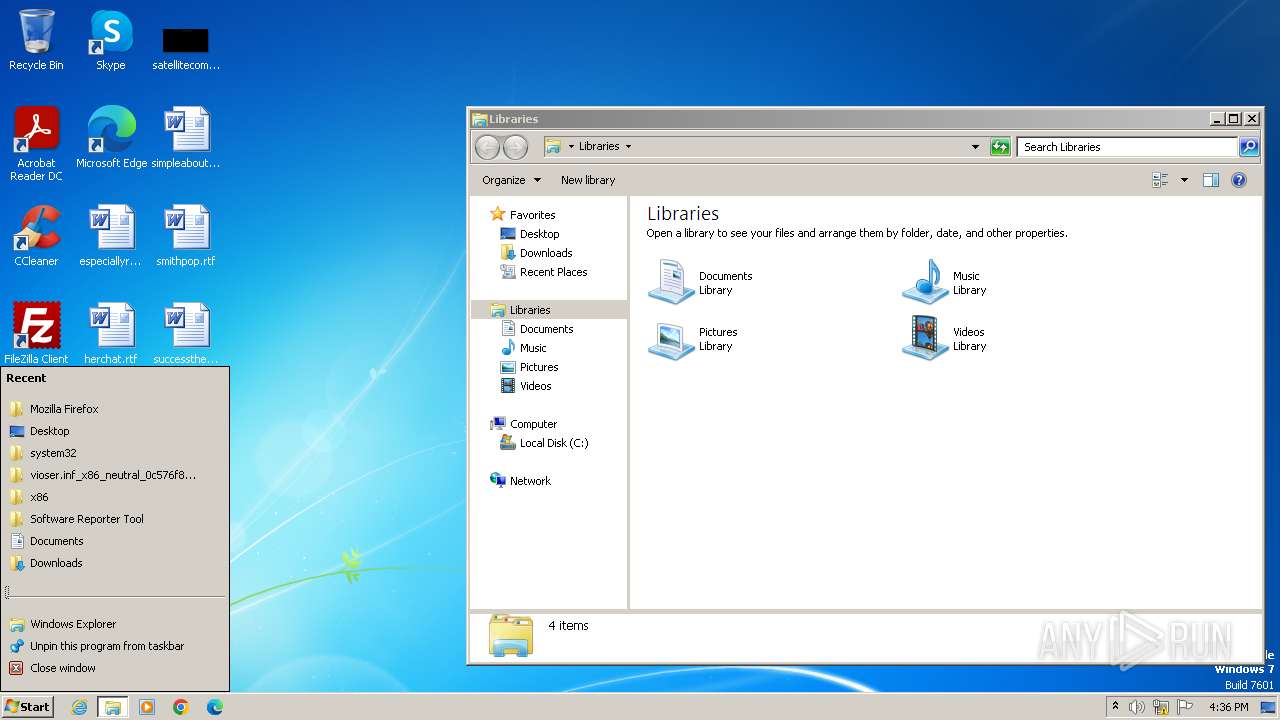This screenshot has height=720, width=1280.
Task: Select Mozilla Firefox in Recent list
Action: [115, 409]
